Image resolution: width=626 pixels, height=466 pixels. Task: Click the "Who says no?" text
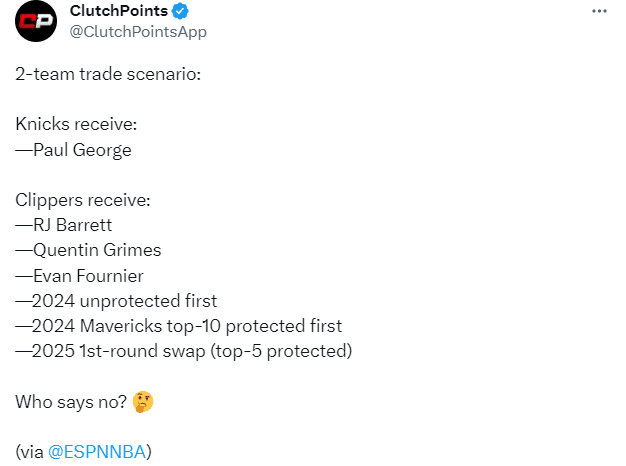[x=70, y=402]
